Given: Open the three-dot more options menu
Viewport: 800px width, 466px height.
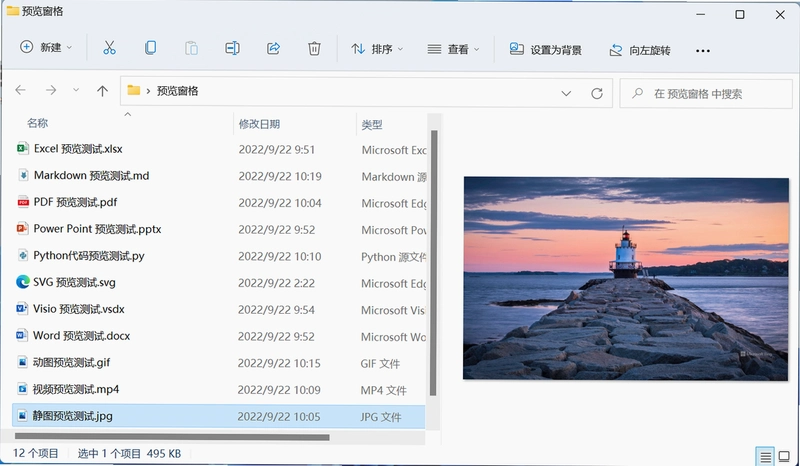Looking at the screenshot, I should 703,51.
